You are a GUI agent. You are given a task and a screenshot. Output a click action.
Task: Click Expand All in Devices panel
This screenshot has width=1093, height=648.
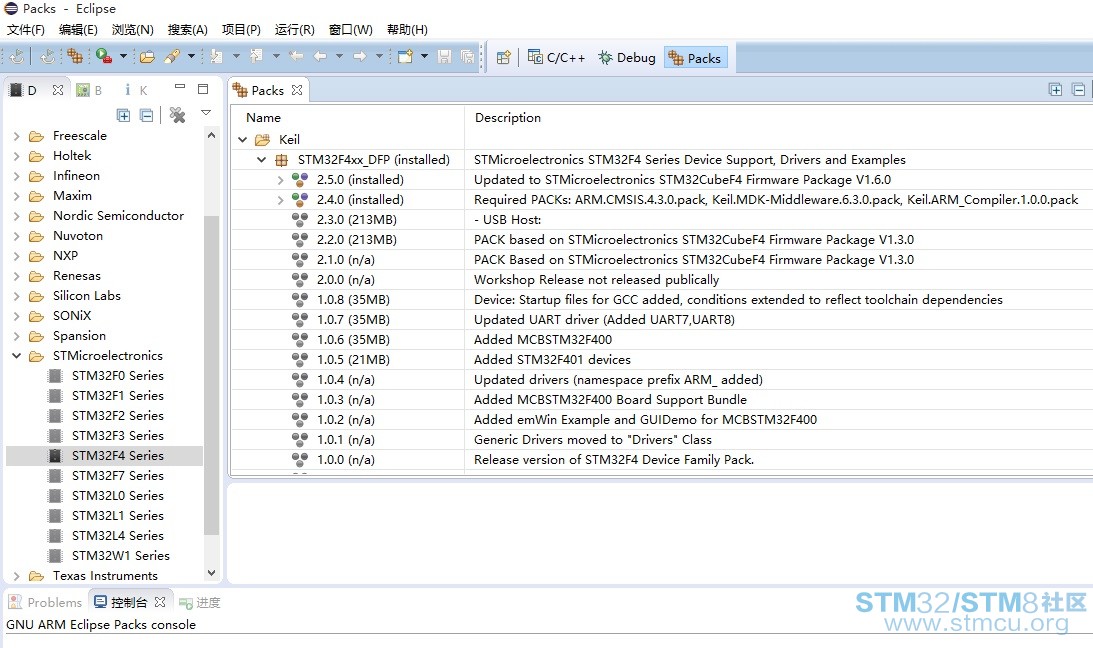click(123, 115)
